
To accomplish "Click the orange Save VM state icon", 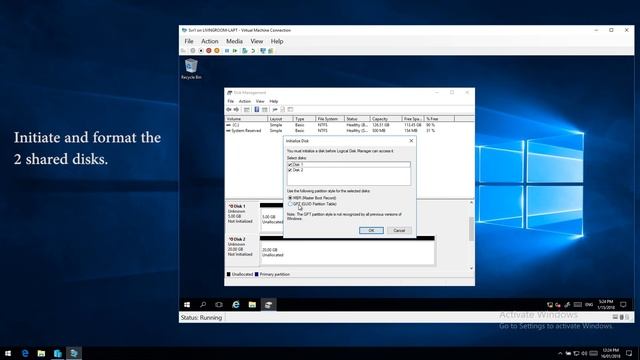I will coord(217,51).
